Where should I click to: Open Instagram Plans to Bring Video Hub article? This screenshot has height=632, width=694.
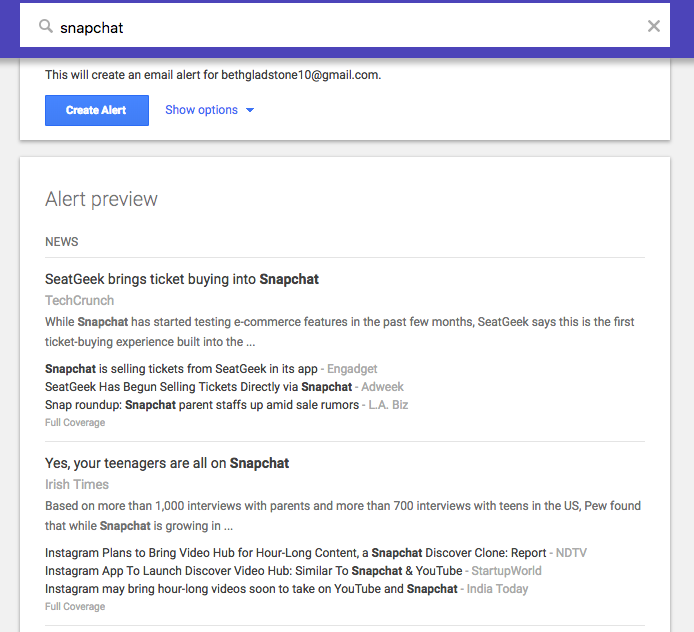pos(296,553)
